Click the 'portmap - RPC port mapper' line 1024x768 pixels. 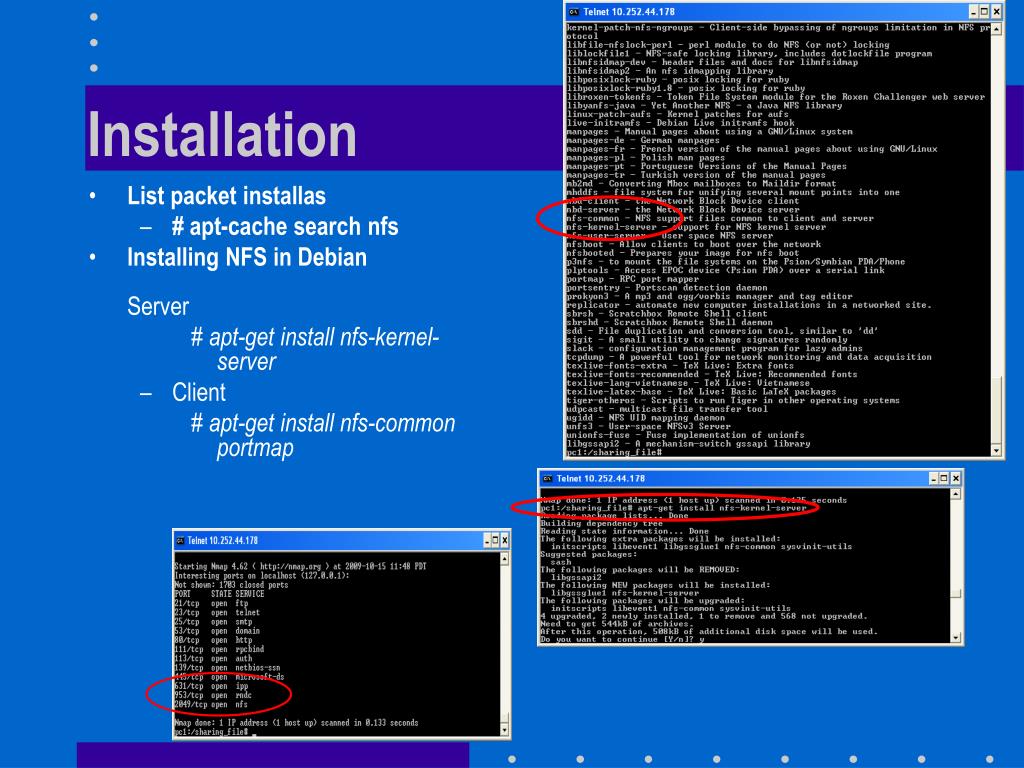click(x=632, y=279)
